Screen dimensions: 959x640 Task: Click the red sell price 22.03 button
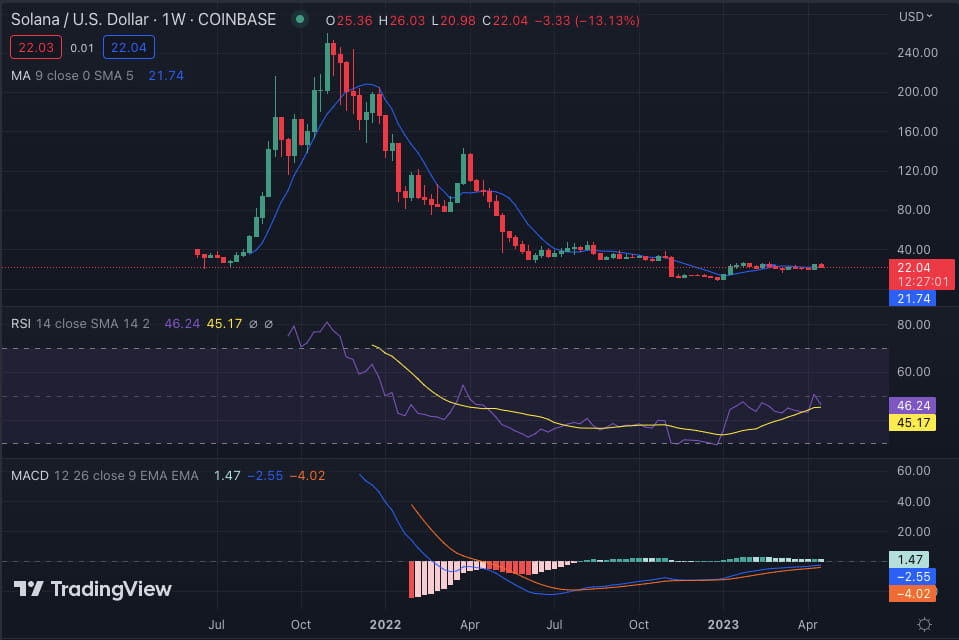click(x=36, y=48)
